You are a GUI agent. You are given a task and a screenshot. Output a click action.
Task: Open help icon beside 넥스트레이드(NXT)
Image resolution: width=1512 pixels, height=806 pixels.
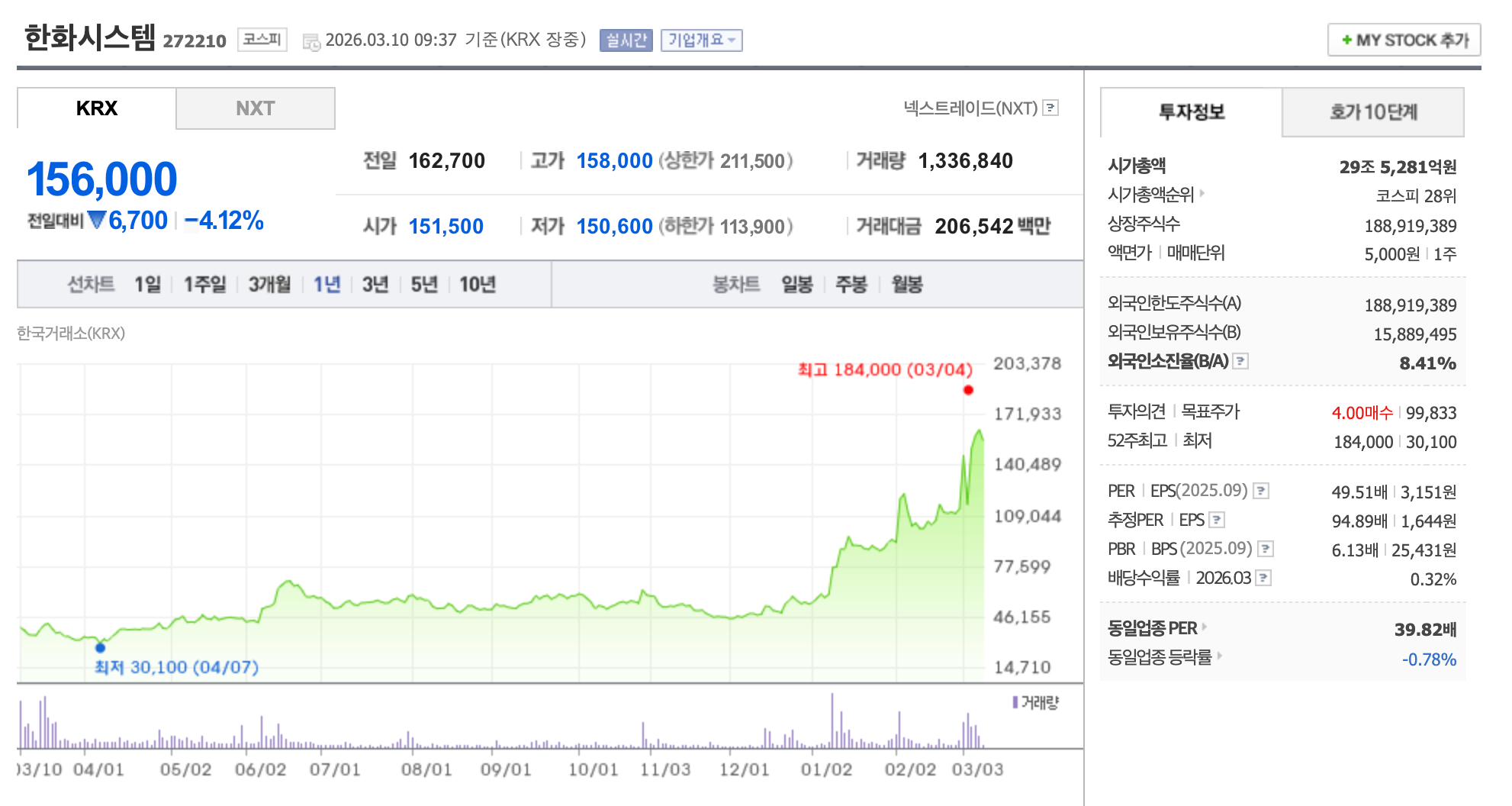[x=1050, y=108]
